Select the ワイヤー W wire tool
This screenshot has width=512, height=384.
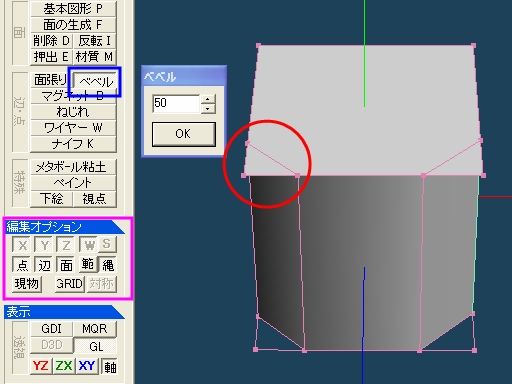[73, 128]
